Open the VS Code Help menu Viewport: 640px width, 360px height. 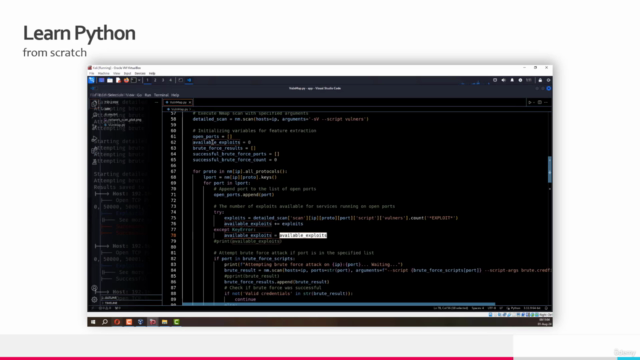[x=175, y=95]
